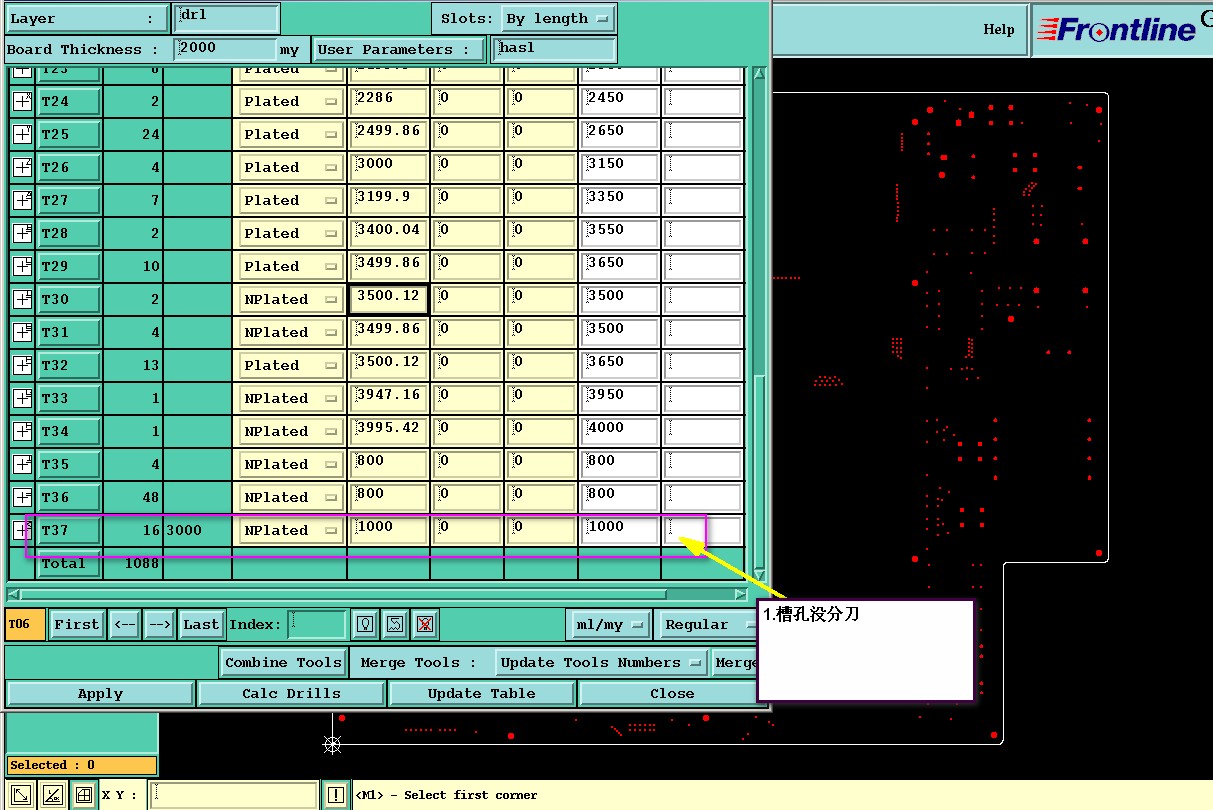Expand the T25 row plus icon

[x=22, y=134]
